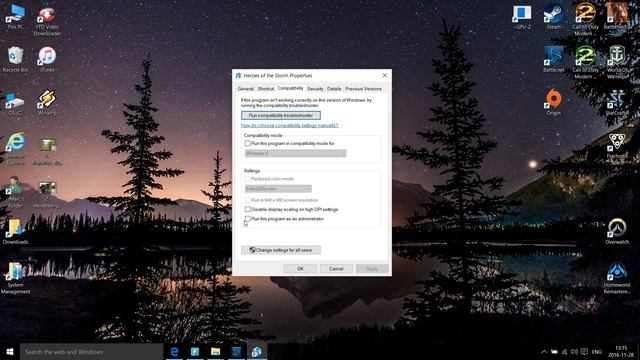The image size is (640, 360).
Task: Open 'How do I choose compatibility settings manually' link
Action: pos(289,125)
